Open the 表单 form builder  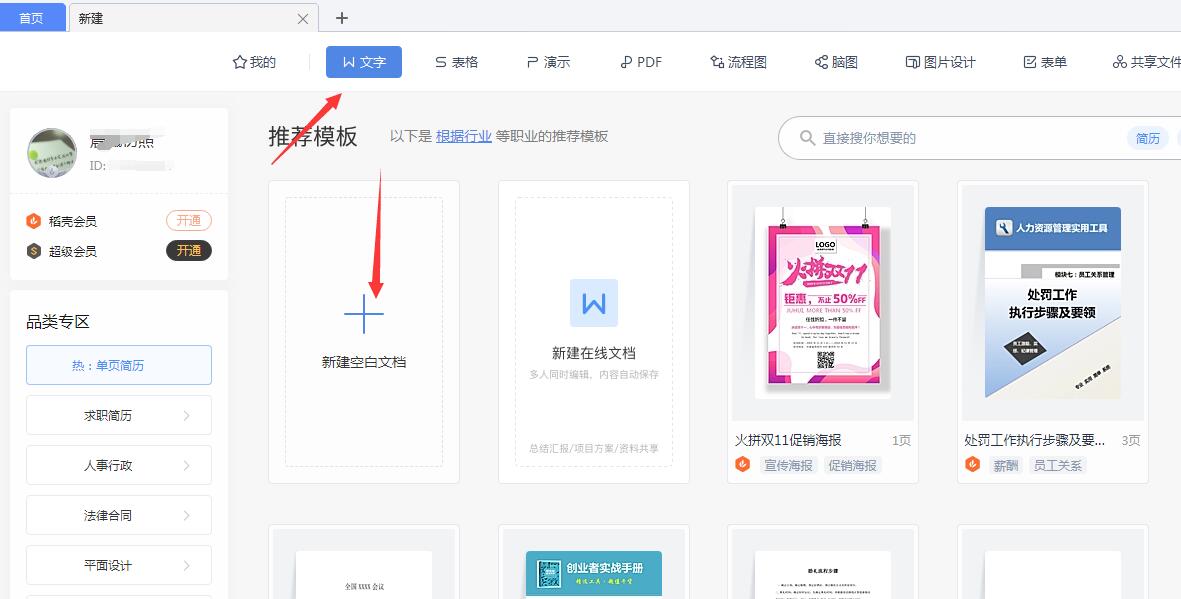coord(1044,61)
